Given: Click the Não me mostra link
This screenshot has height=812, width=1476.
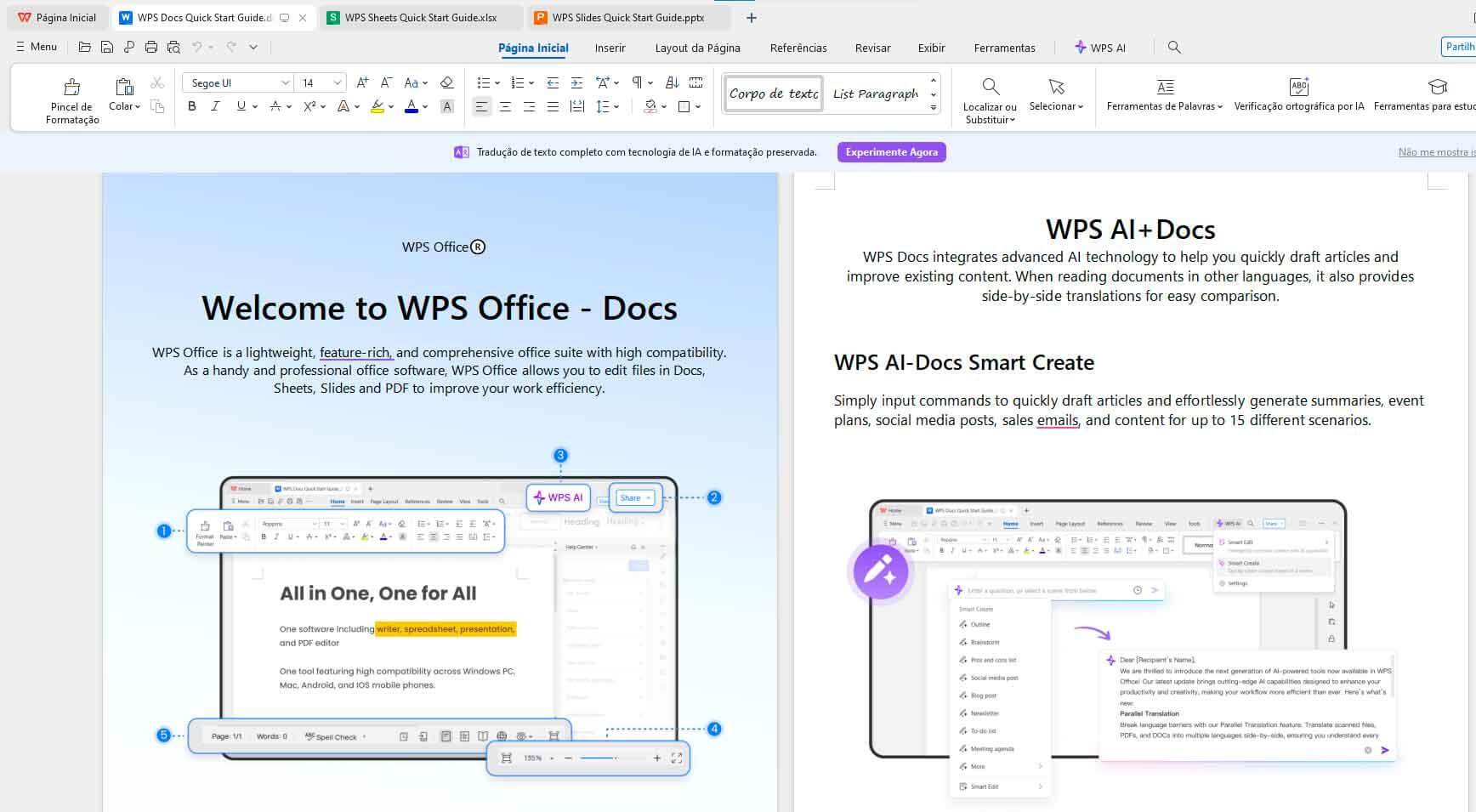Looking at the screenshot, I should tap(1435, 152).
